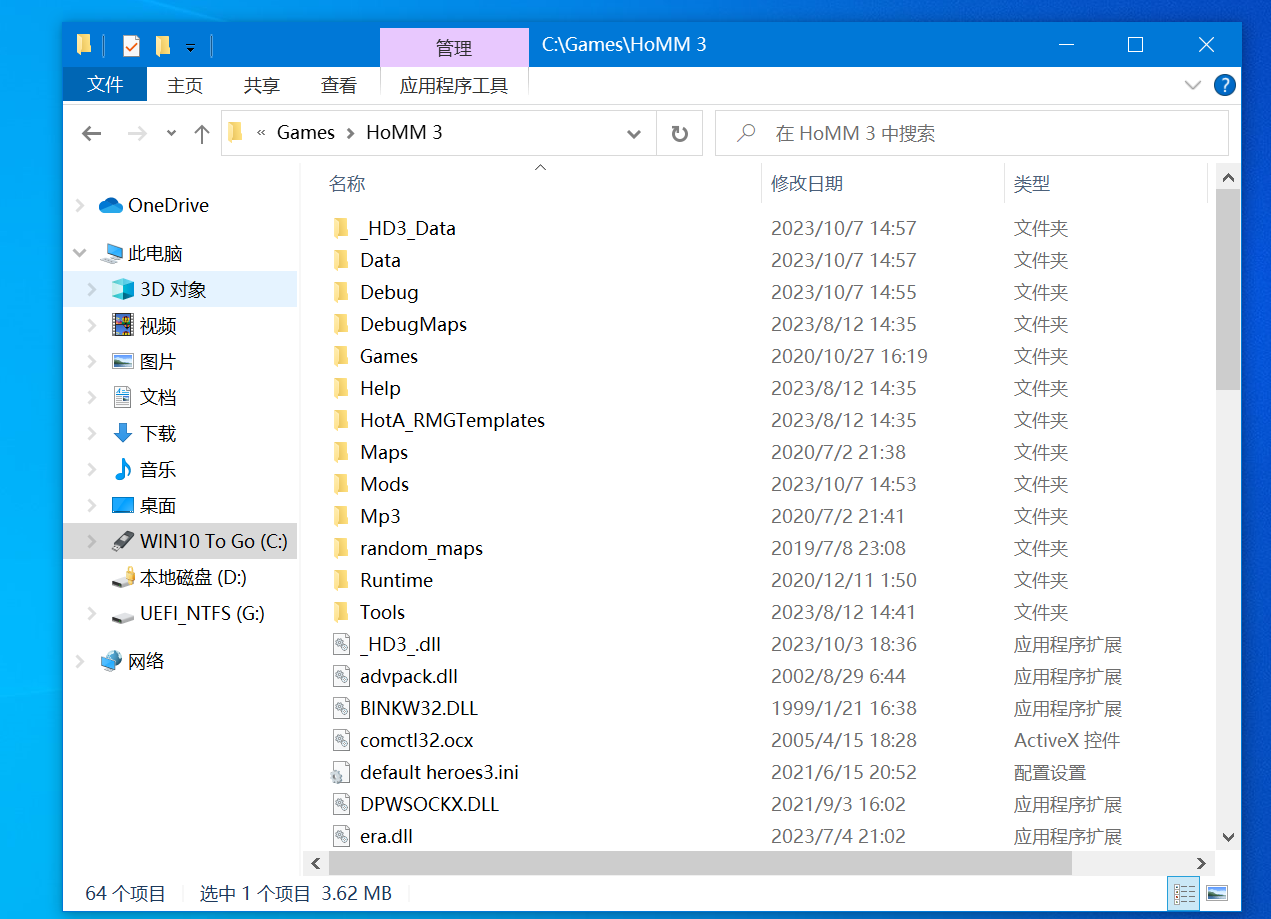Click the folder icon beside _HD3_Data
Image resolution: width=1271 pixels, height=919 pixels.
(x=341, y=229)
